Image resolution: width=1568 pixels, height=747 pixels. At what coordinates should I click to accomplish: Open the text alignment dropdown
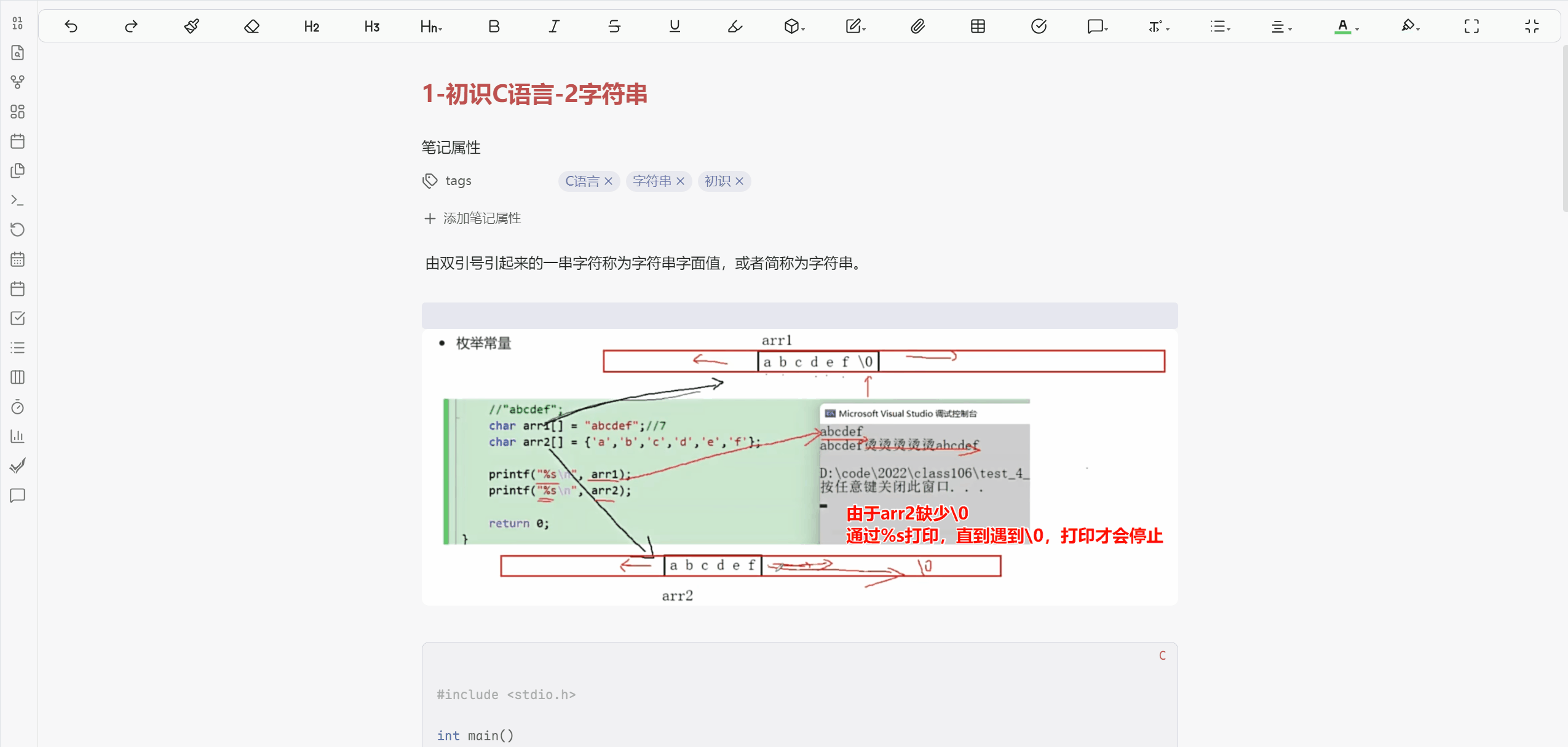point(1281,26)
